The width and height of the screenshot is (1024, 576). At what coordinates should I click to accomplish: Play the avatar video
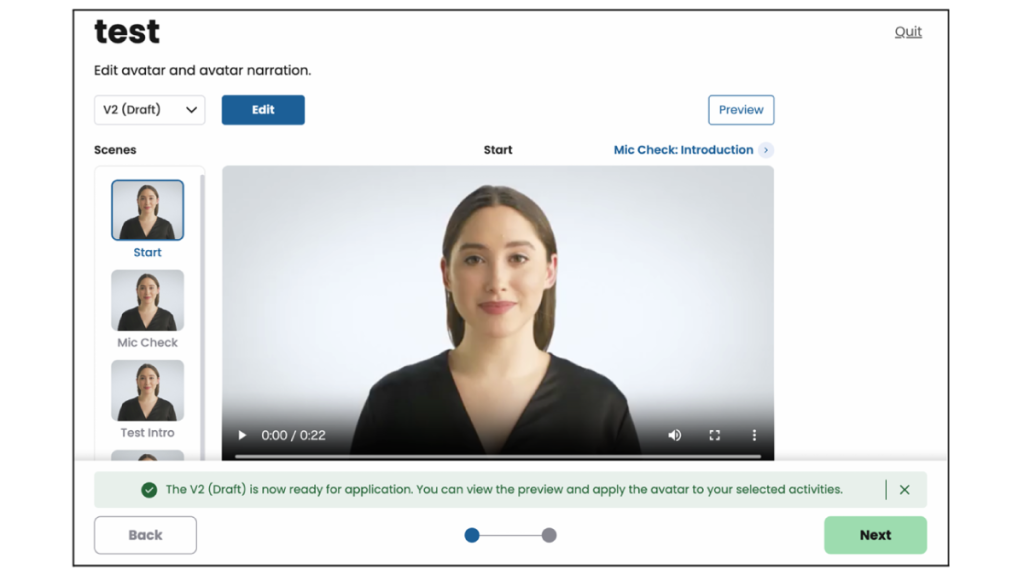pyautogui.click(x=242, y=435)
